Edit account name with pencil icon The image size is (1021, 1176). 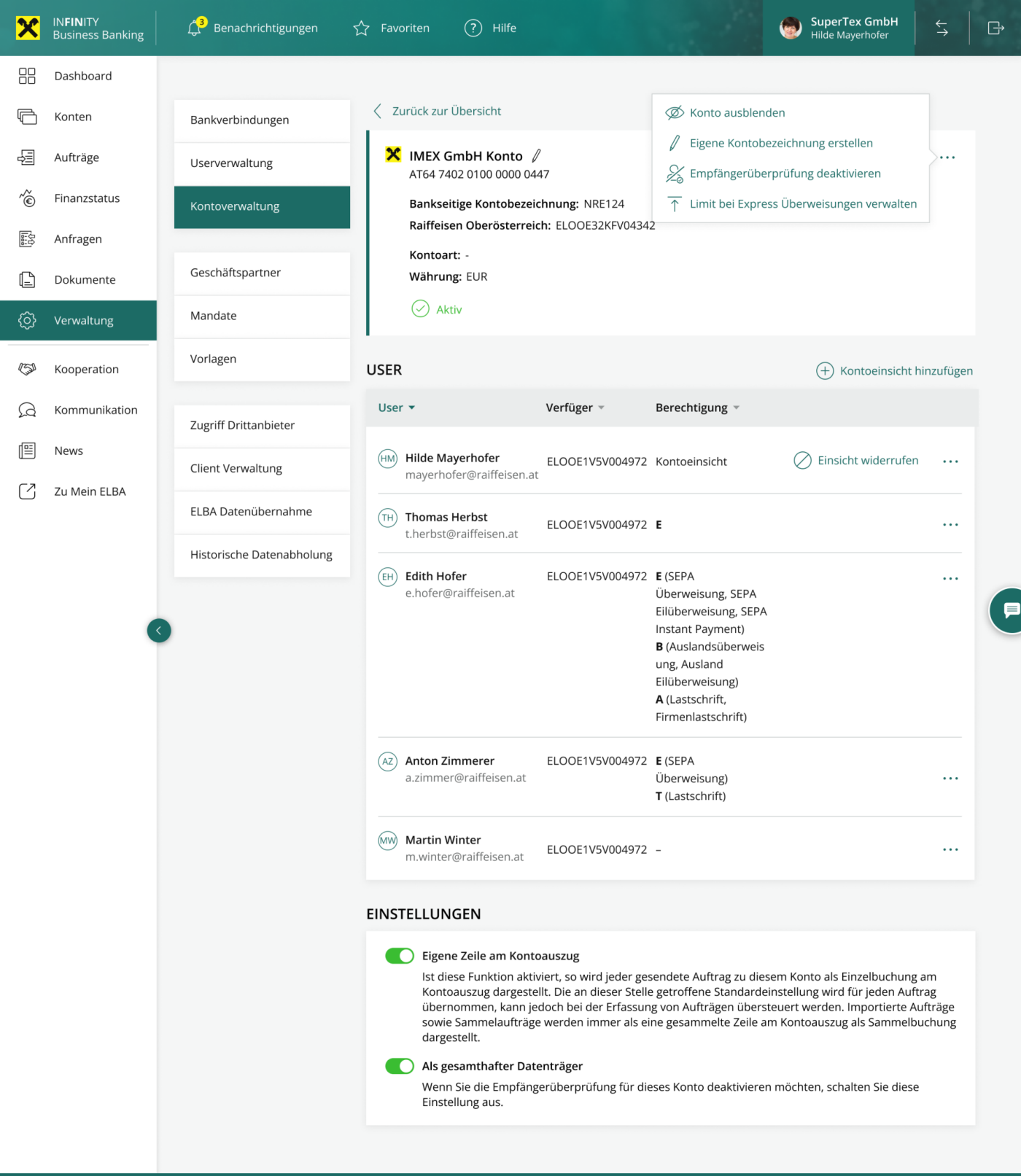pyautogui.click(x=537, y=155)
